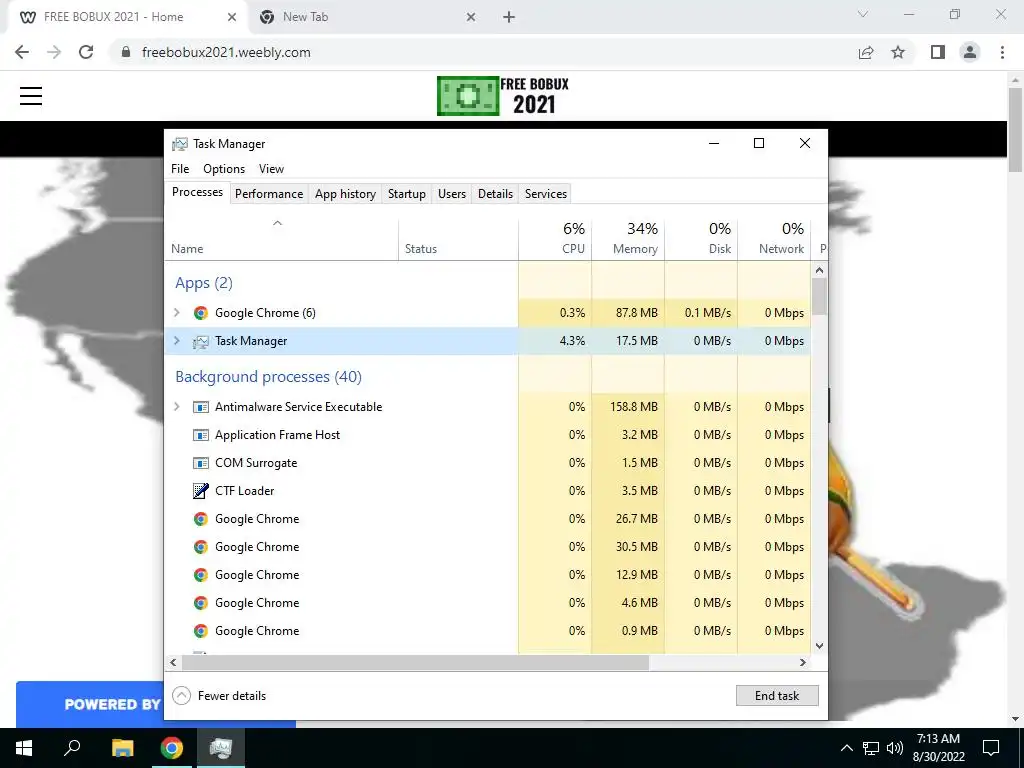Sort processes by the Name column
Viewport: 1024px width, 768px height.
pos(281,240)
